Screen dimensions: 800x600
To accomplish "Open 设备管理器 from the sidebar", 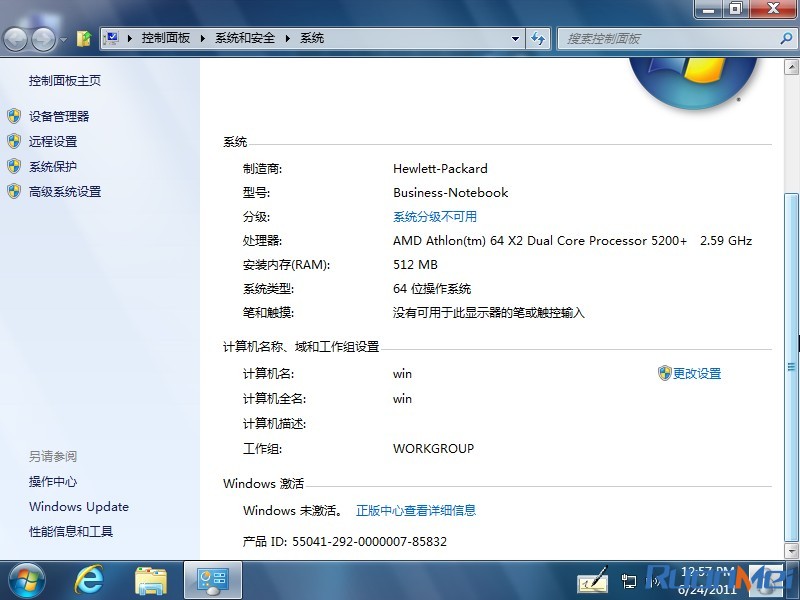I will [59, 116].
